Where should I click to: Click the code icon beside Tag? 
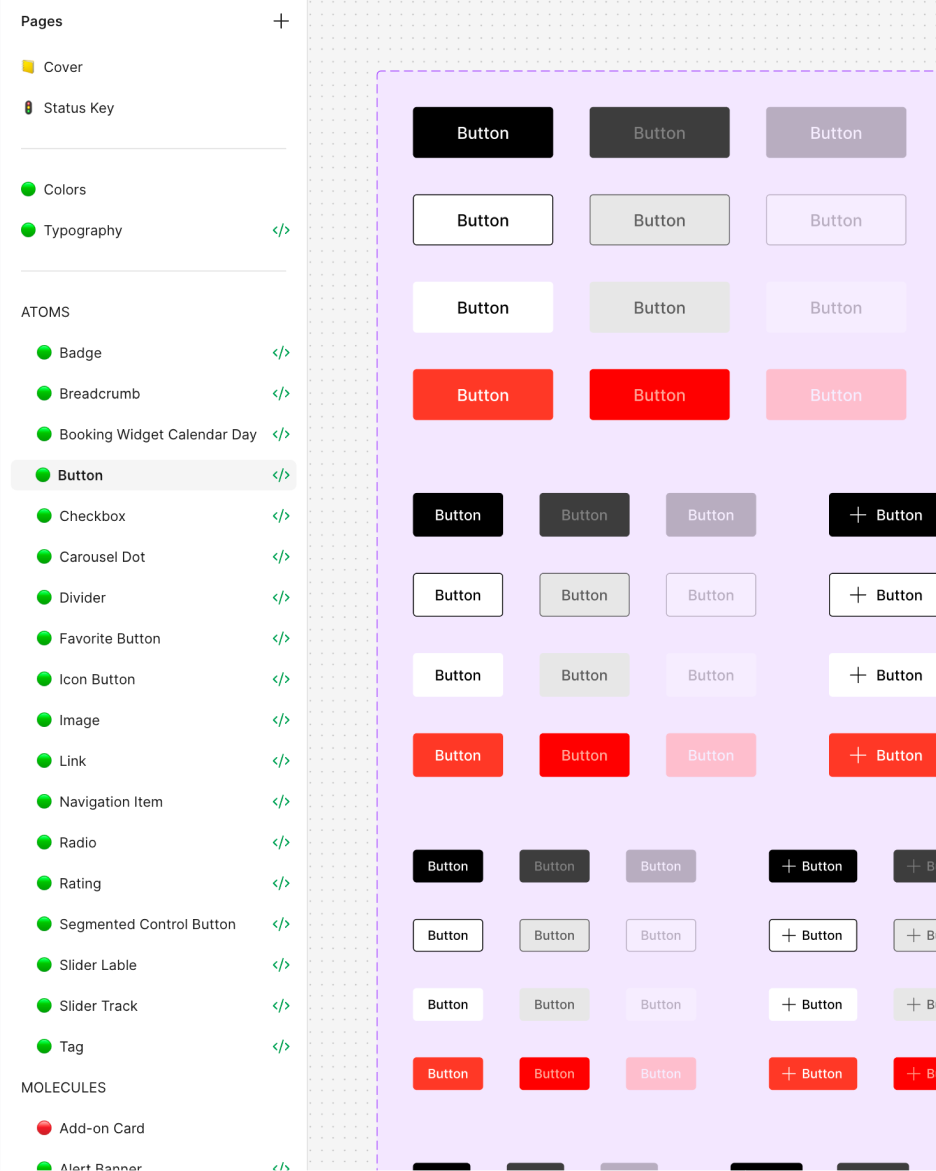click(281, 1046)
